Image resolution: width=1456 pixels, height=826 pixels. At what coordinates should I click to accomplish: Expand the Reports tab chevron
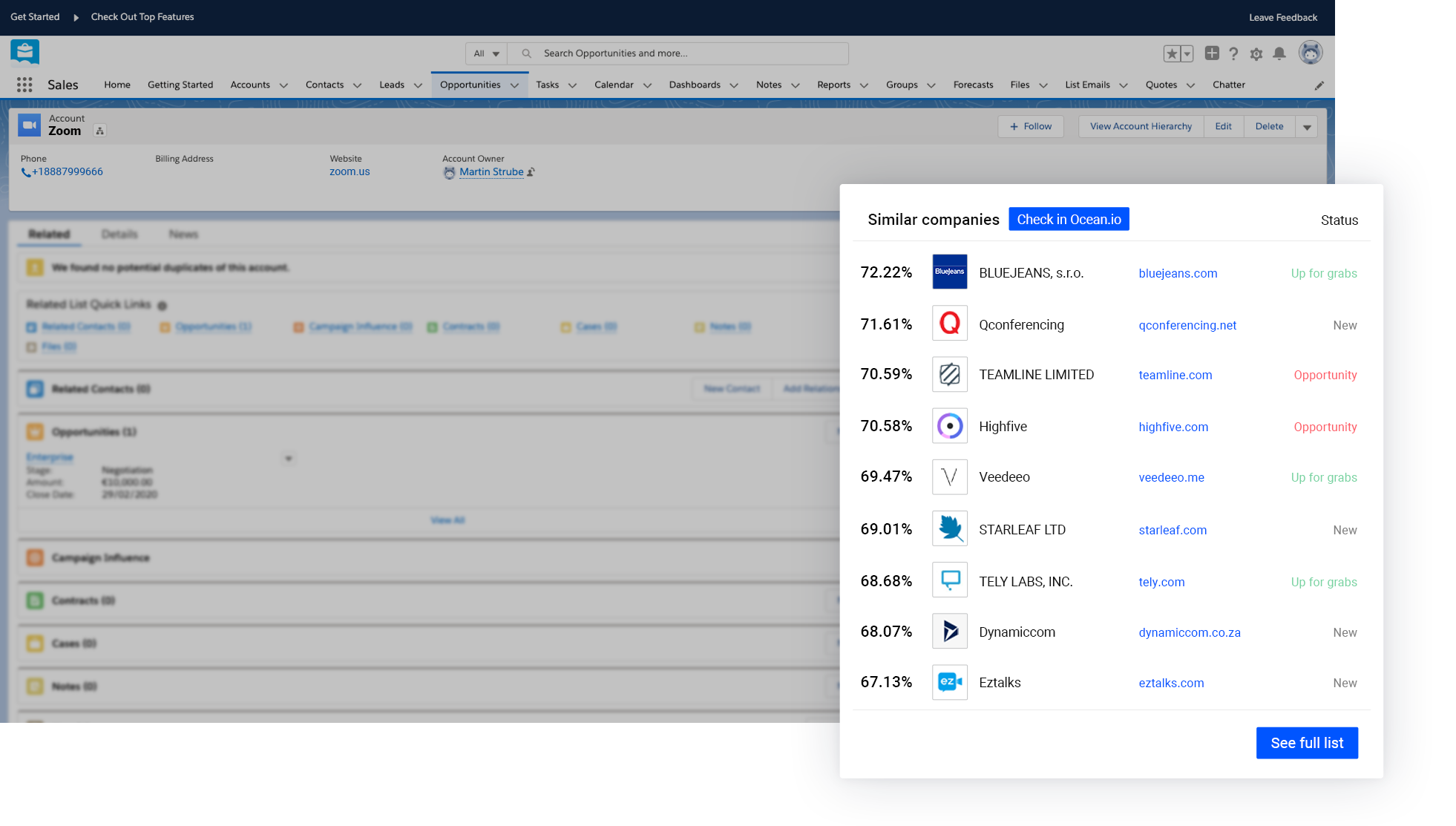click(864, 85)
